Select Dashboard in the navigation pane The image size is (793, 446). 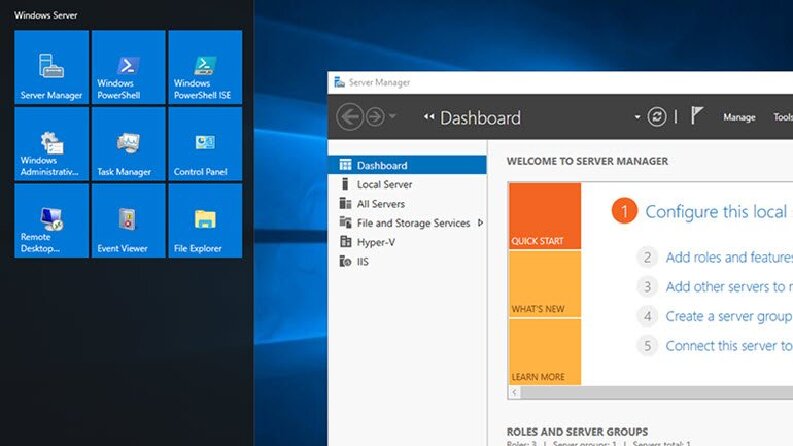coord(407,165)
